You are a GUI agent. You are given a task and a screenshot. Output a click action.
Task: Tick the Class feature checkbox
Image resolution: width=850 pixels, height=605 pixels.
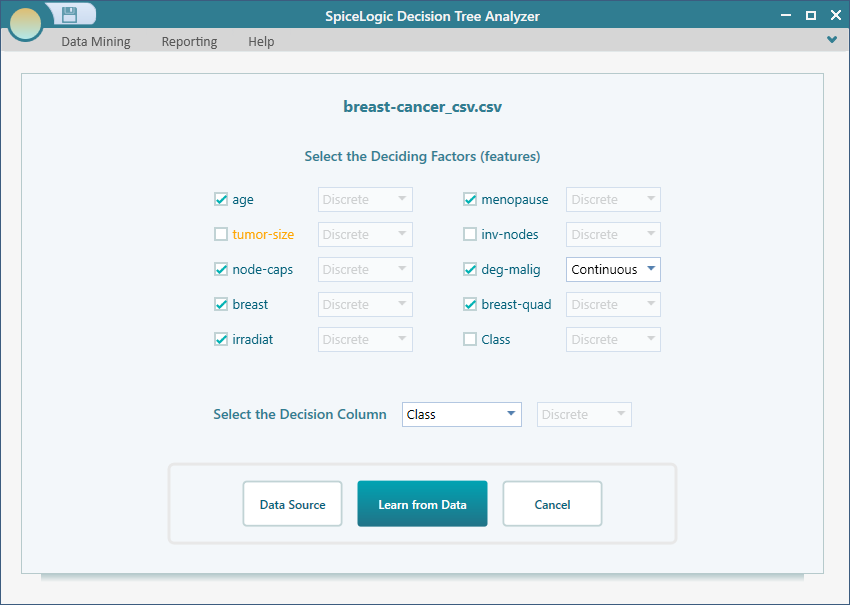pyautogui.click(x=470, y=339)
